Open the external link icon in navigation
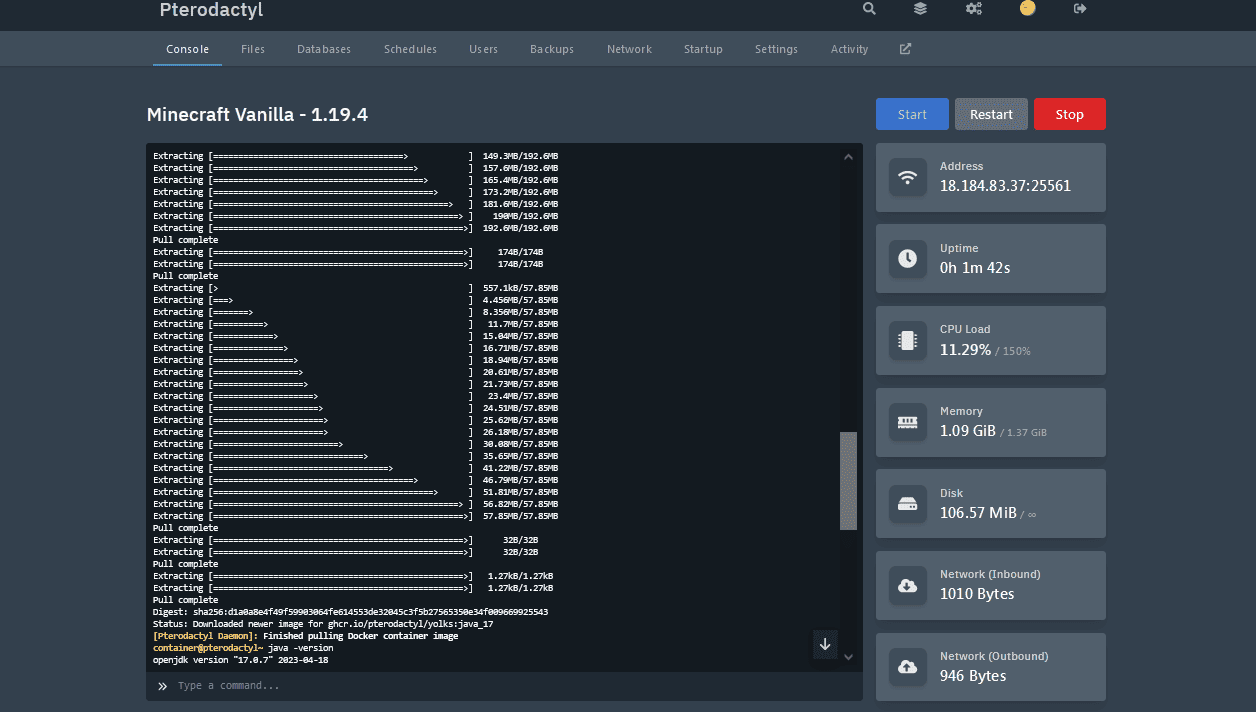The height and width of the screenshot is (712, 1256). point(905,49)
